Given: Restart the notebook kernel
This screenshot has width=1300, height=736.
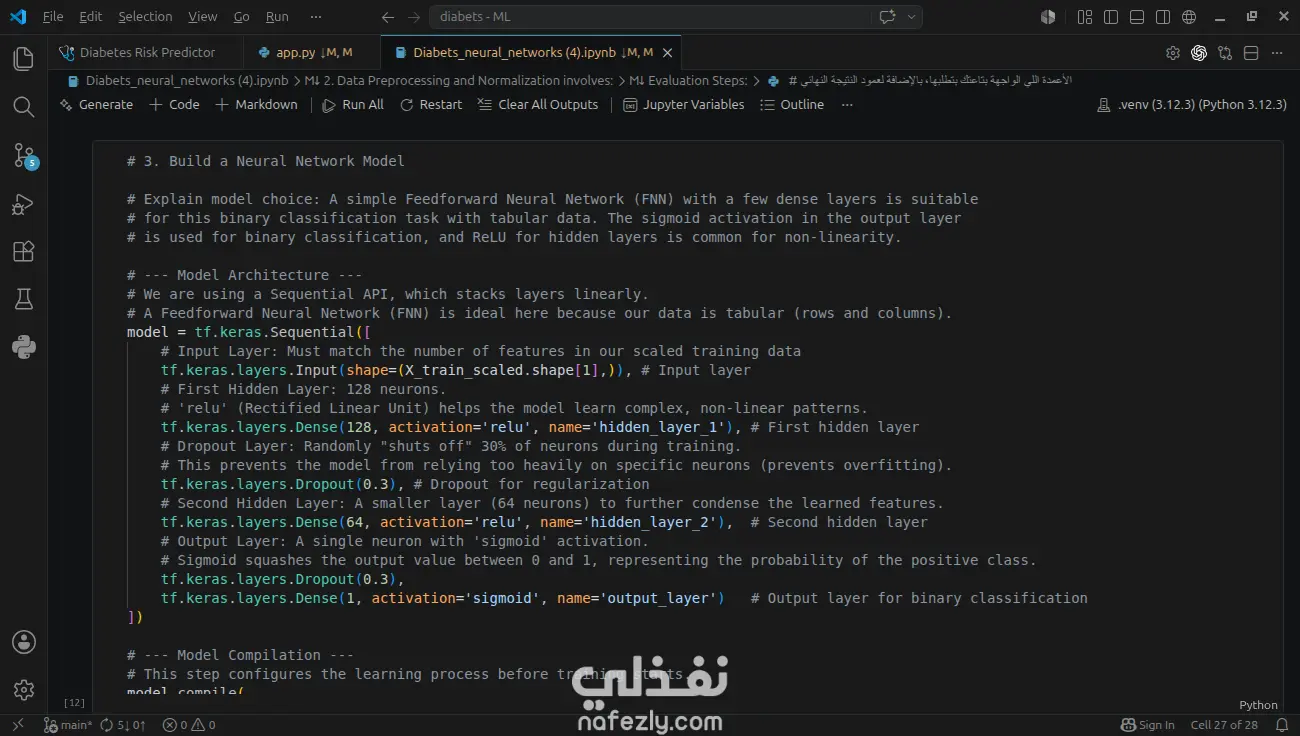Looking at the screenshot, I should point(431,104).
